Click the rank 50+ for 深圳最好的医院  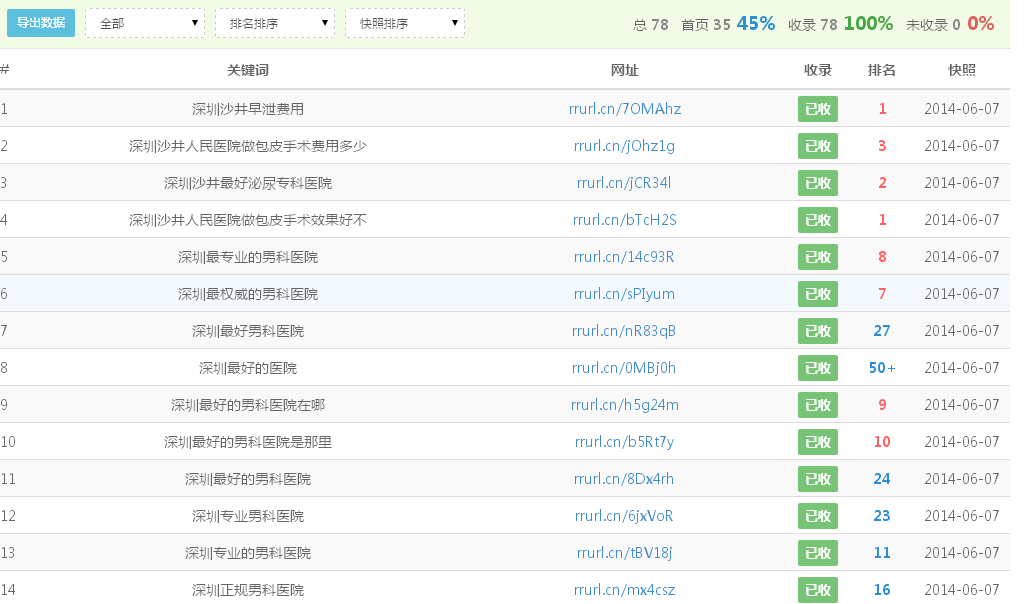882,367
